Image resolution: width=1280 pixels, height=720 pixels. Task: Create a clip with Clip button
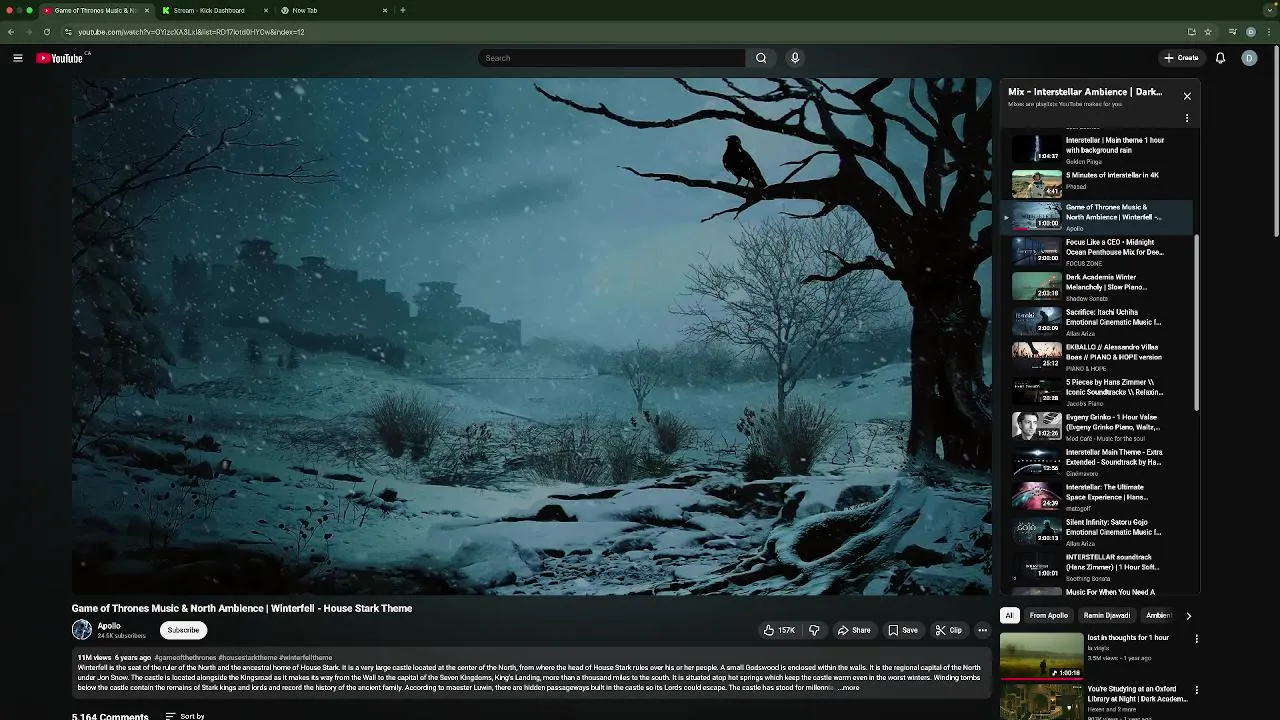(x=948, y=630)
